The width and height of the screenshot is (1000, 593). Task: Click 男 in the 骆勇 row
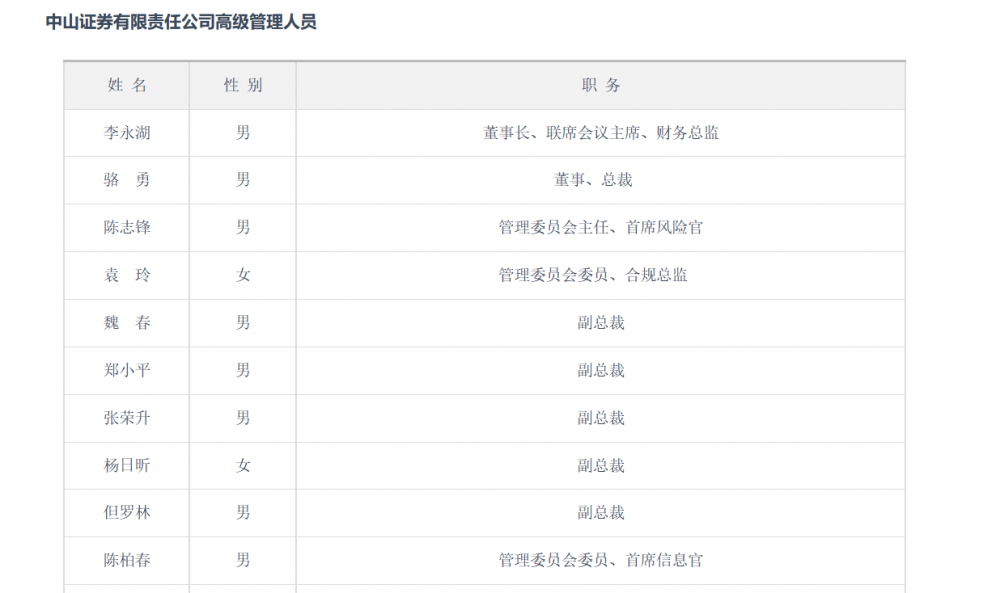click(x=243, y=180)
